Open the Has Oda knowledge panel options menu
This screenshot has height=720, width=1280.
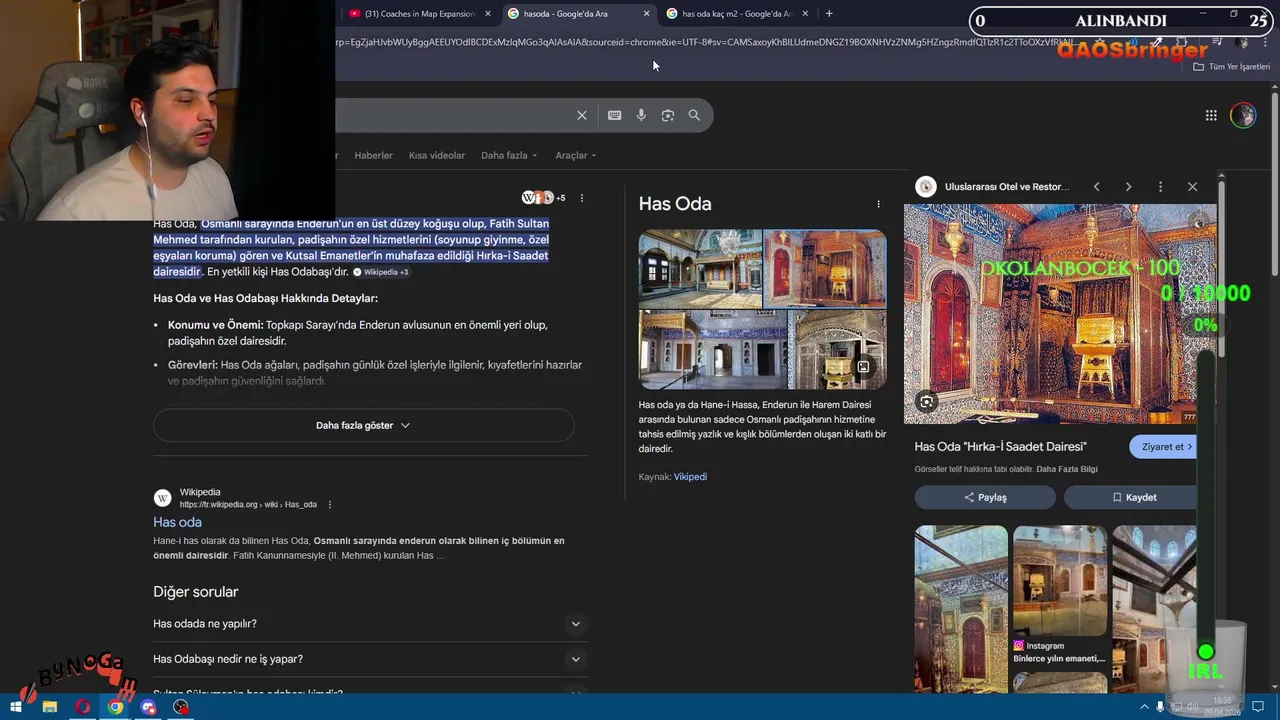tap(878, 204)
